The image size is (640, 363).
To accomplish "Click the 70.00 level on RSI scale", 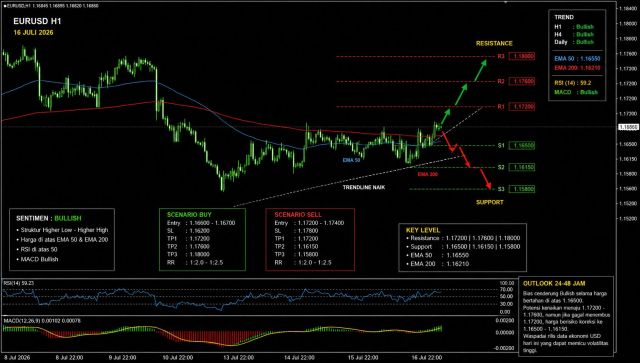I will pyautogui.click(x=506, y=290).
